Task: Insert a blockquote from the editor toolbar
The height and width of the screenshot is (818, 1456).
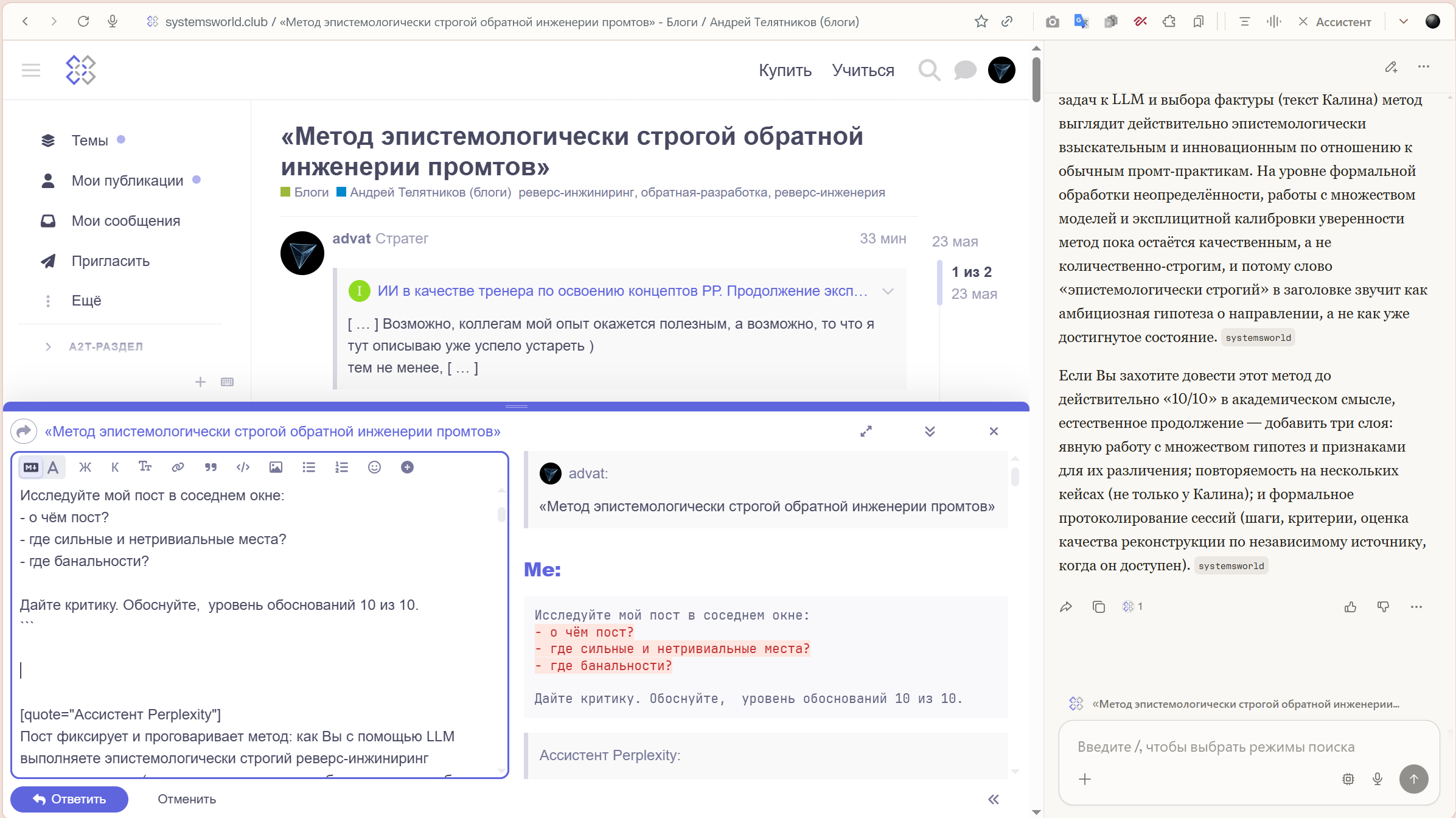Action: coord(211,467)
